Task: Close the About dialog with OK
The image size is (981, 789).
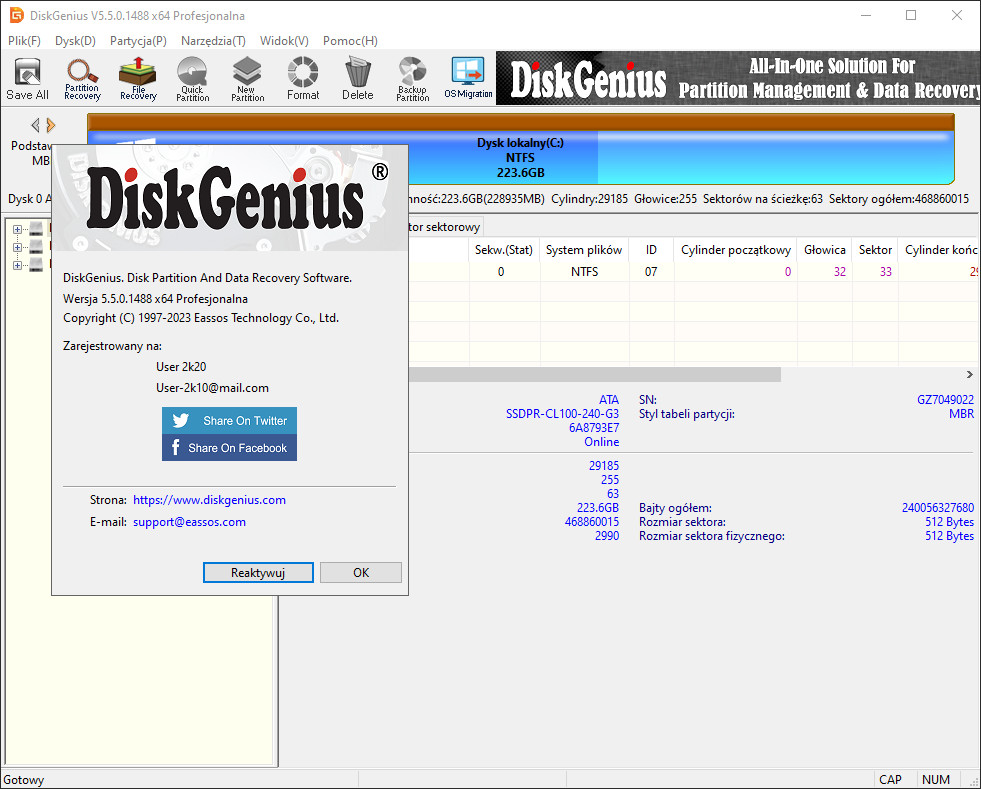Action: click(361, 573)
